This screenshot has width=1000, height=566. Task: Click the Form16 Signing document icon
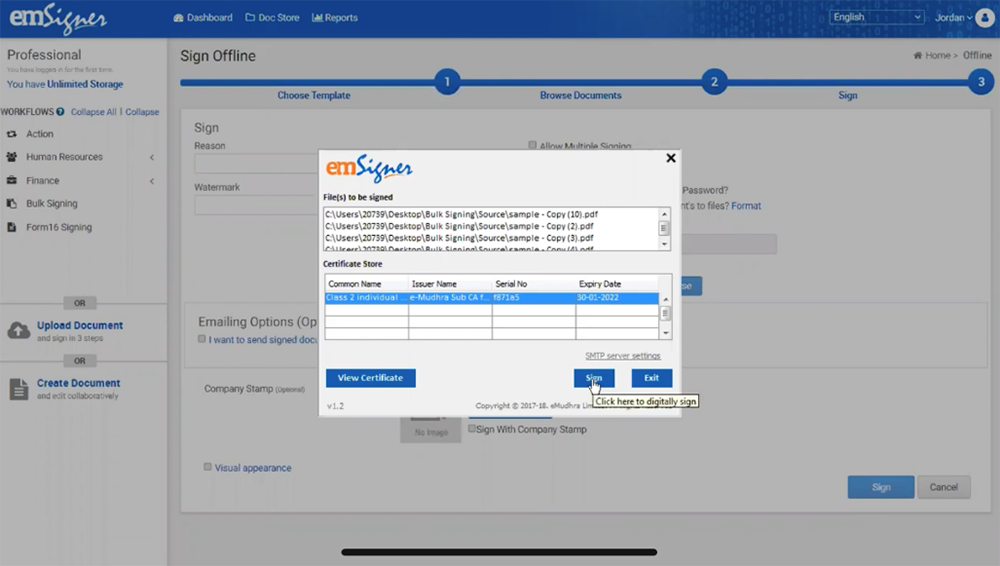point(12,228)
